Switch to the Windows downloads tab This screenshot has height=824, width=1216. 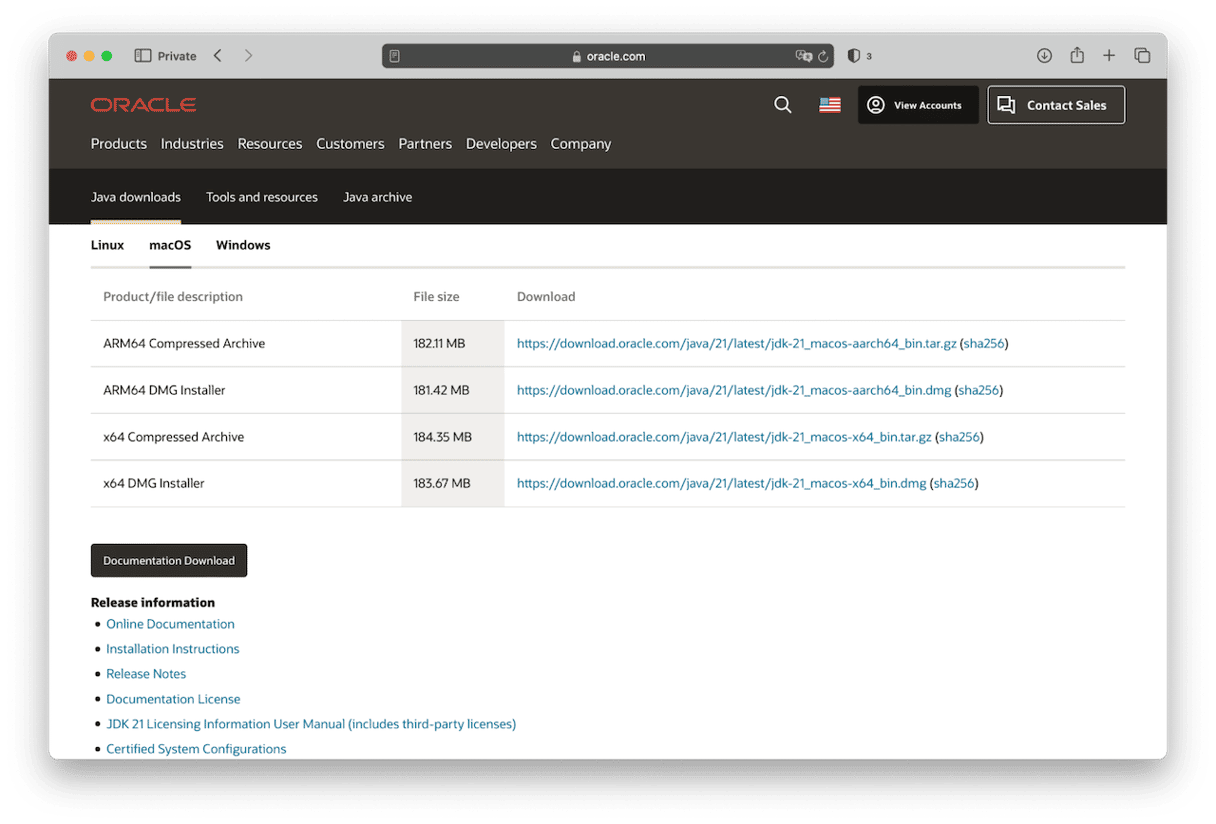coord(243,245)
